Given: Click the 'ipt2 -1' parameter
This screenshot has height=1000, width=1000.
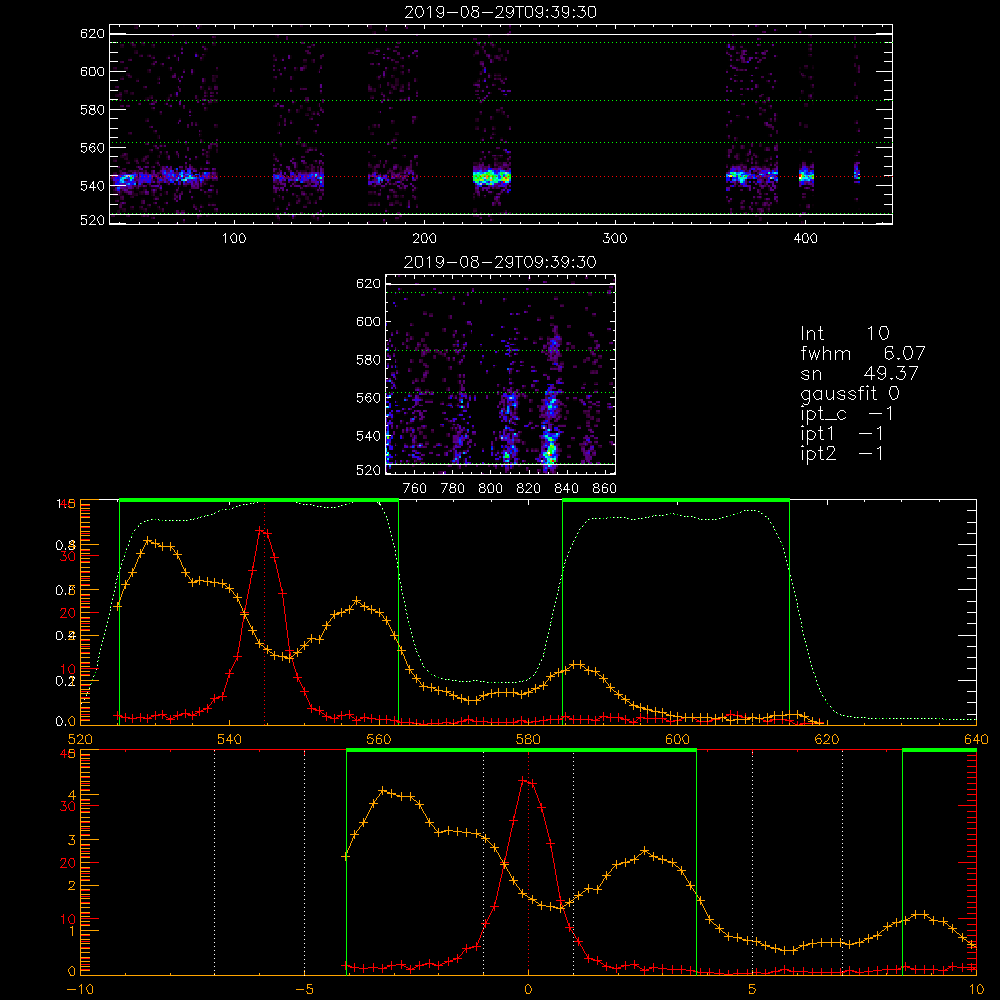Looking at the screenshot, I should click(842, 453).
